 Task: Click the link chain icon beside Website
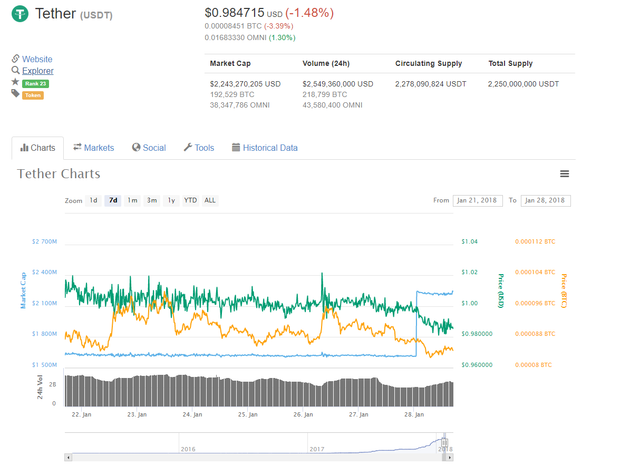coord(16,58)
